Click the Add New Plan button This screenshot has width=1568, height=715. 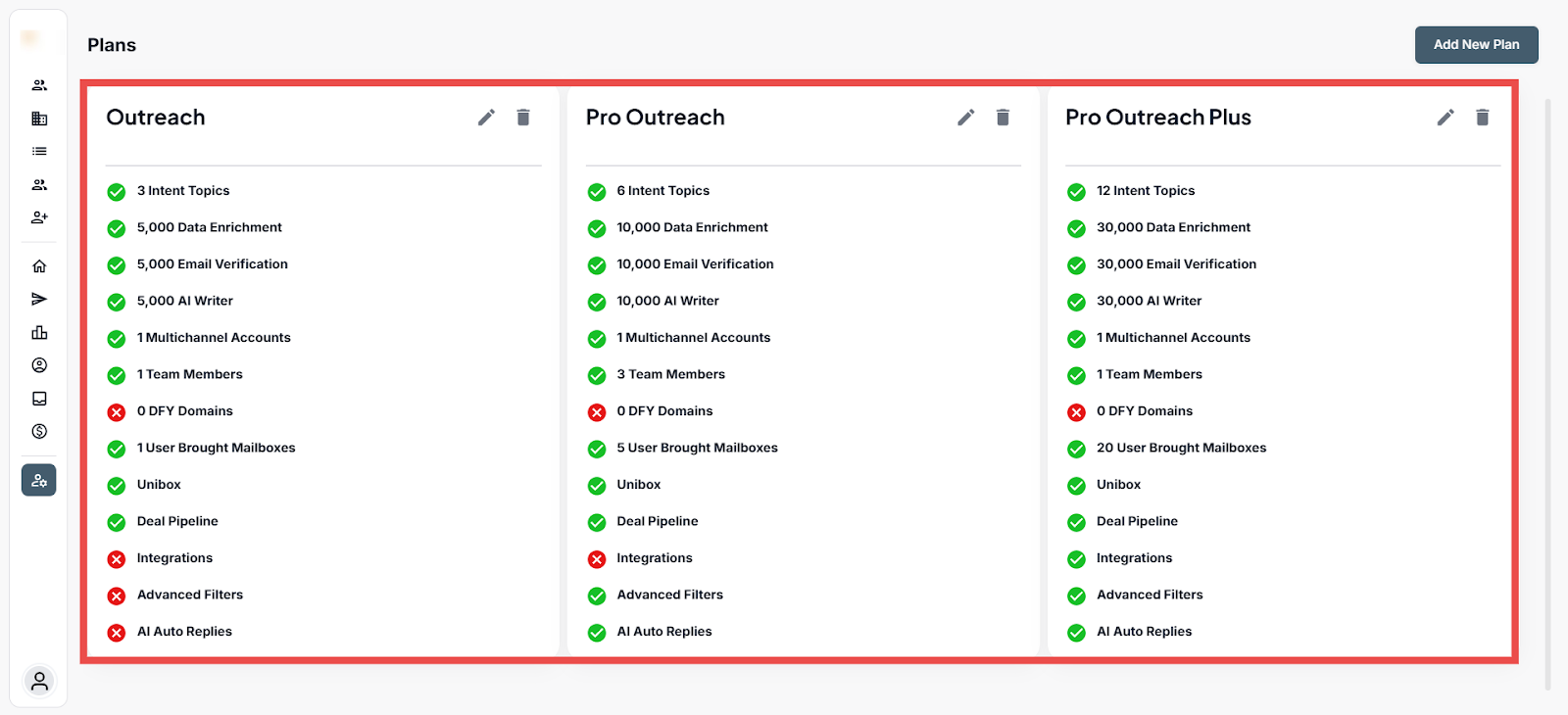[x=1476, y=45]
